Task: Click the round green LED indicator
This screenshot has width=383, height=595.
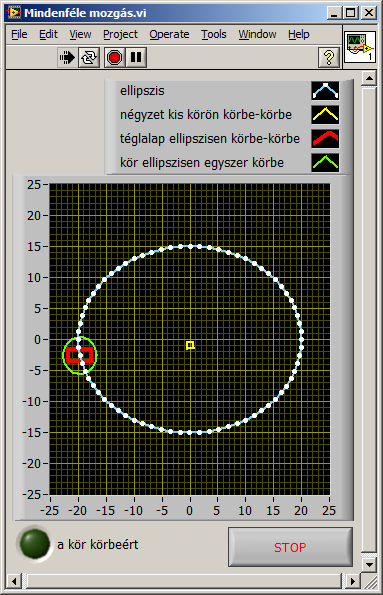Action: tap(35, 544)
